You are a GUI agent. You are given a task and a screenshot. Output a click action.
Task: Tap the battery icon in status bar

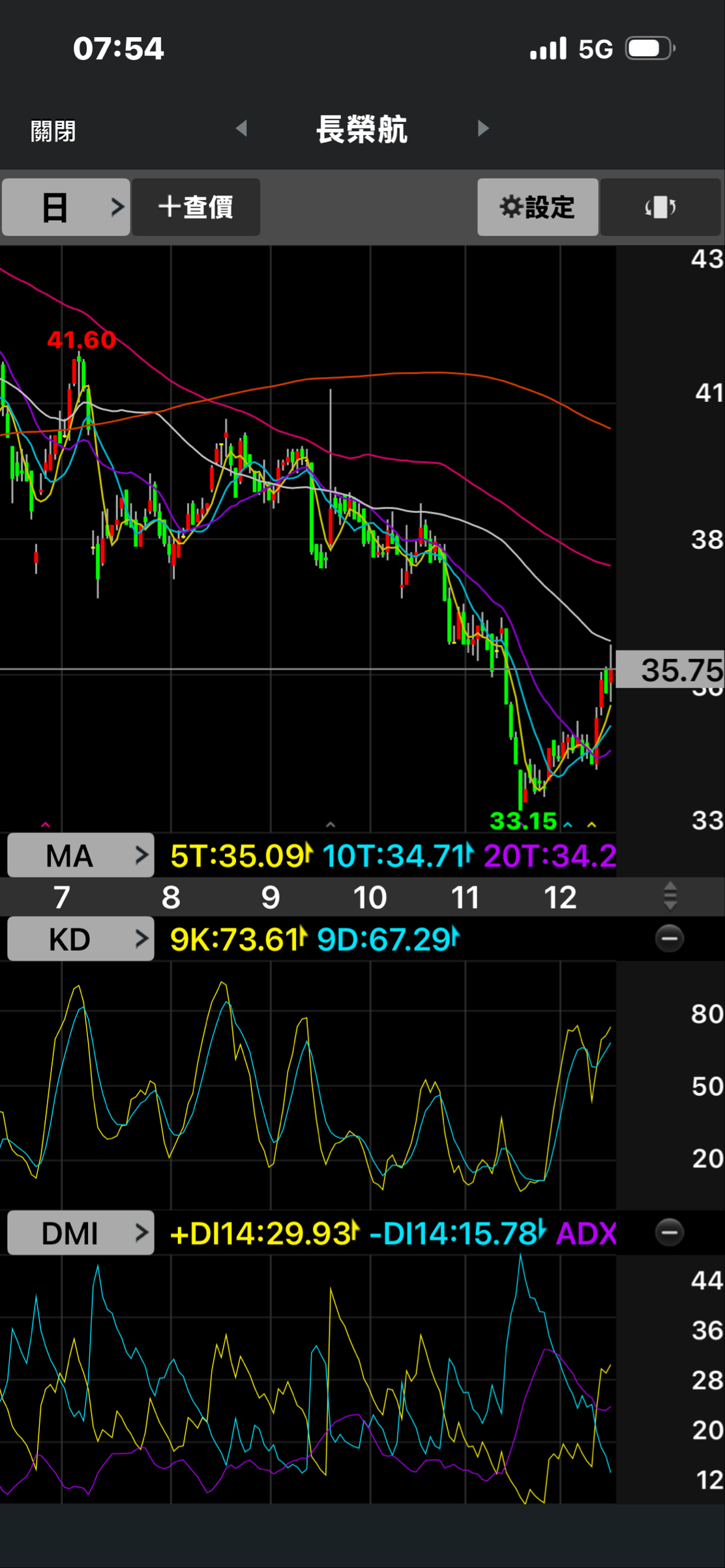coord(650,48)
